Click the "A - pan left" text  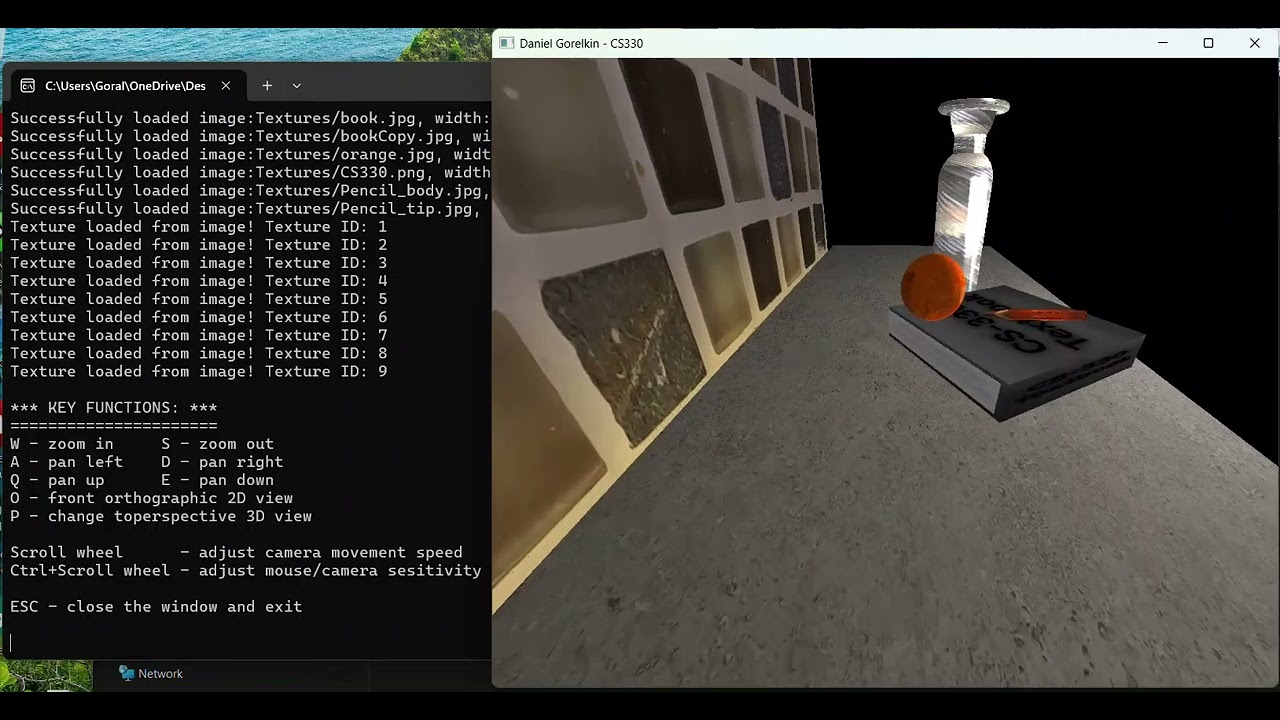click(x=66, y=462)
